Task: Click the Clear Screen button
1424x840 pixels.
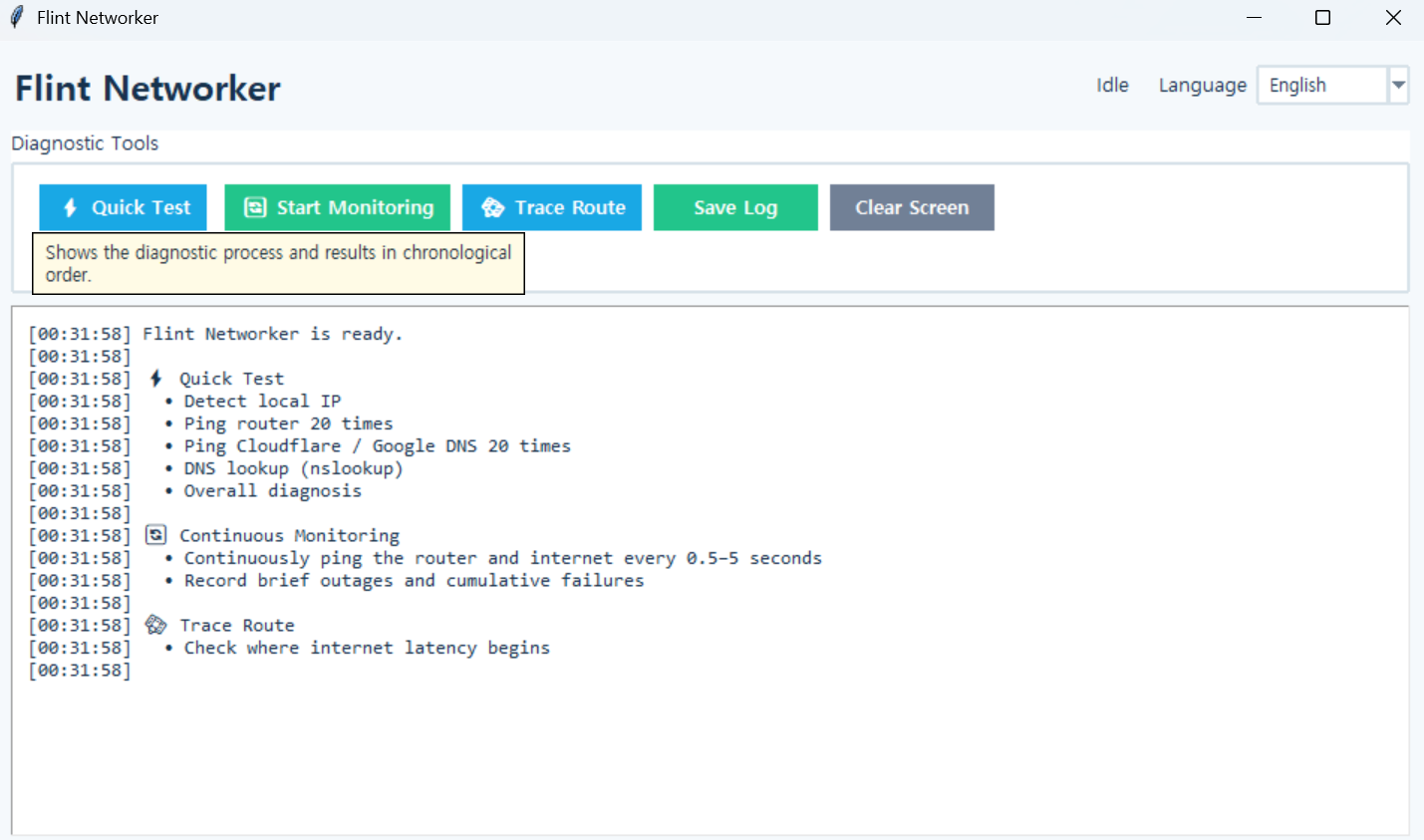Action: pyautogui.click(x=912, y=207)
